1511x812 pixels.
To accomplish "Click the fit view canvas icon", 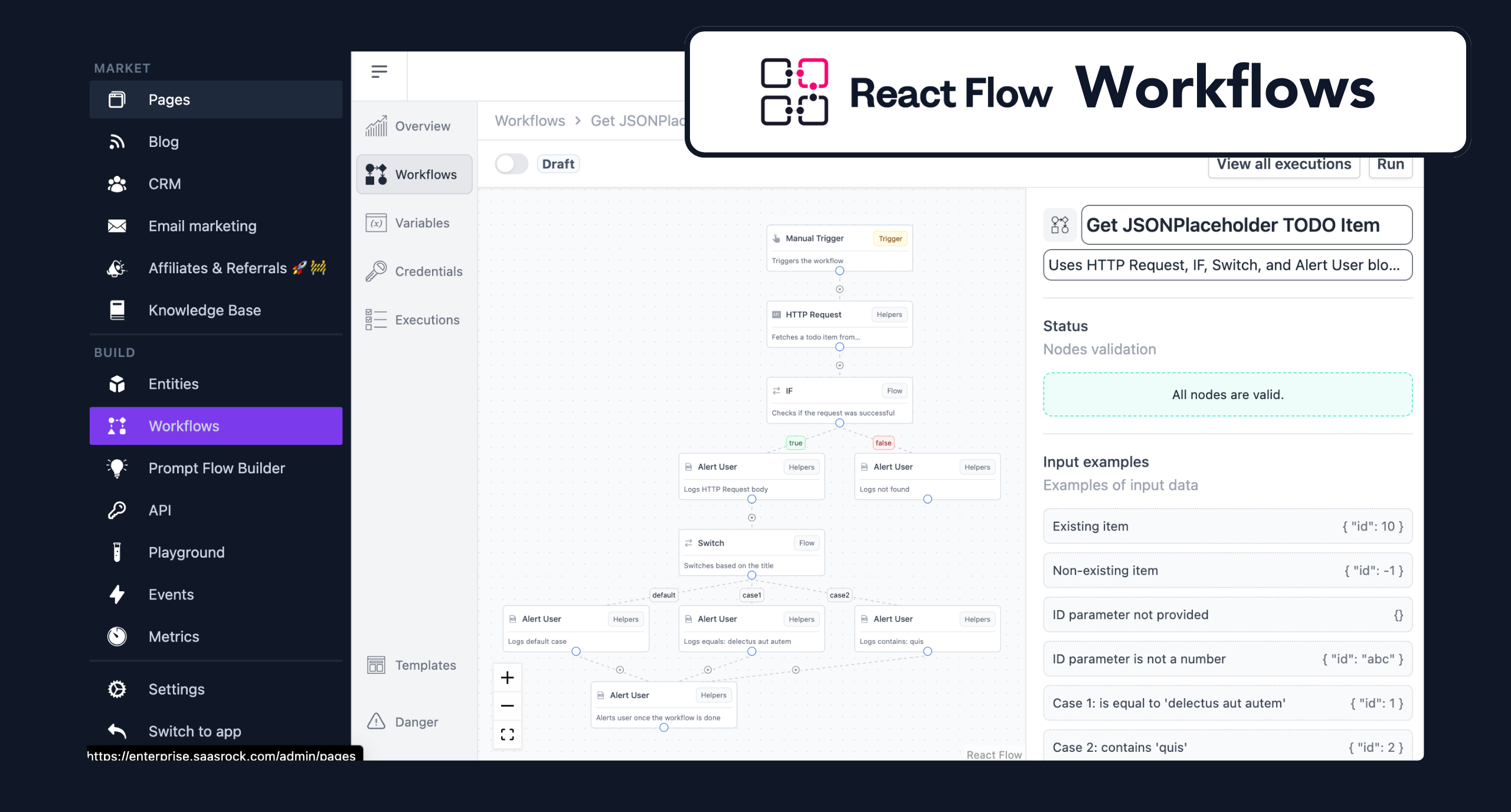I will coord(507,734).
